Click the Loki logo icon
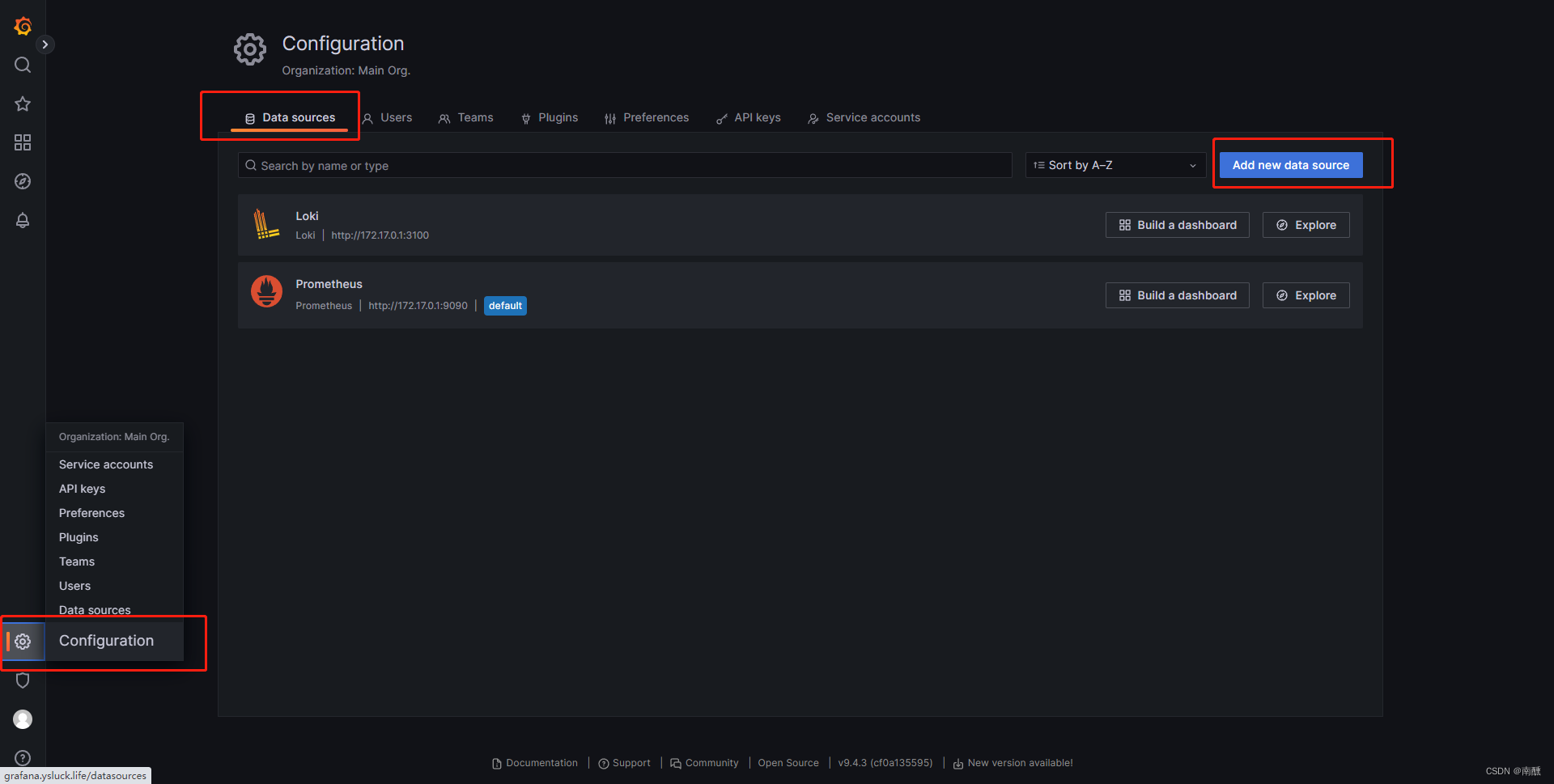Image resolution: width=1554 pixels, height=784 pixels. point(266,224)
